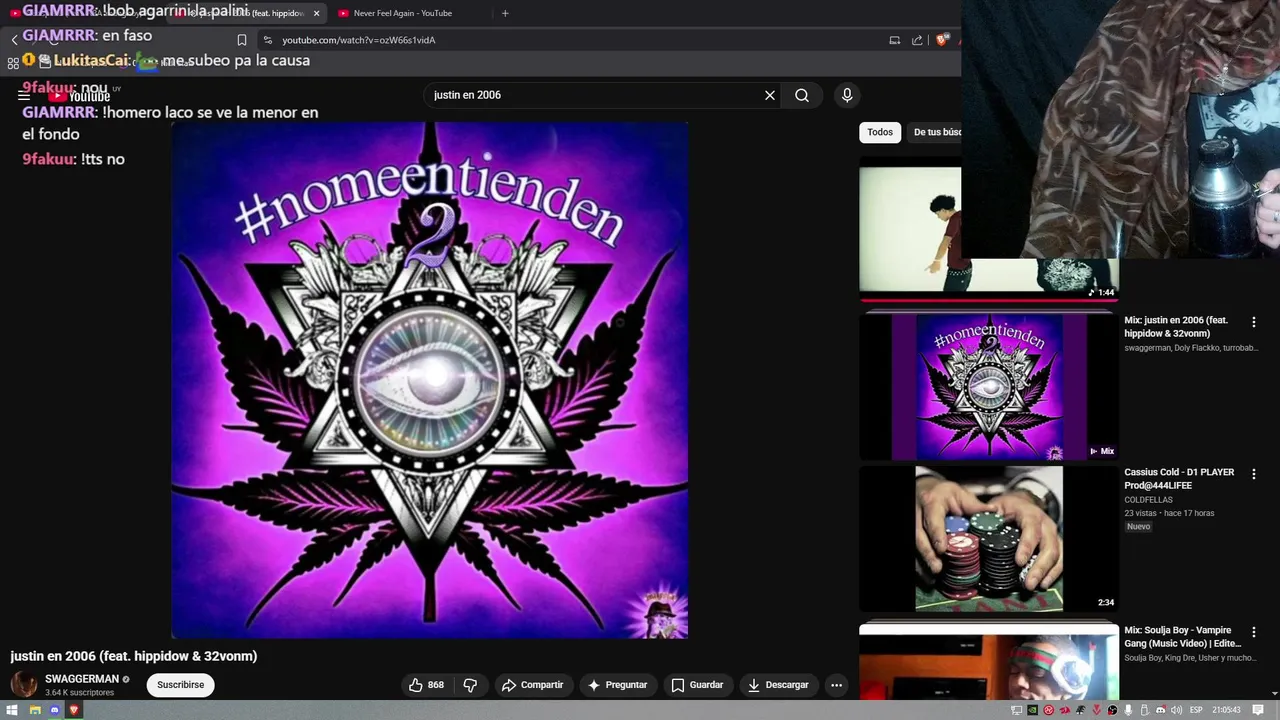Image resolution: width=1280 pixels, height=720 pixels.
Task: Focus the YouTube search field
Action: 590,95
